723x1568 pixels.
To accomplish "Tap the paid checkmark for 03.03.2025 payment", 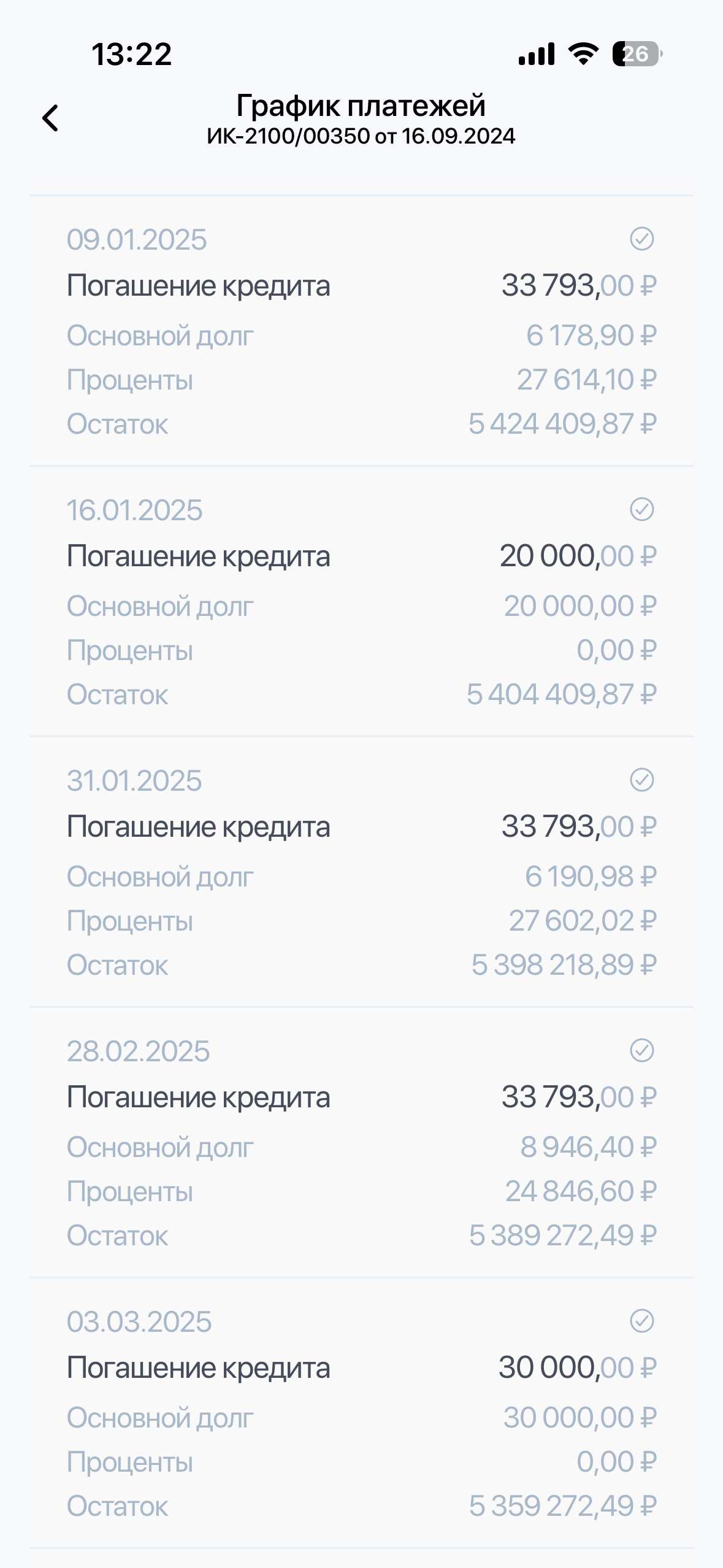I will 641,1321.
